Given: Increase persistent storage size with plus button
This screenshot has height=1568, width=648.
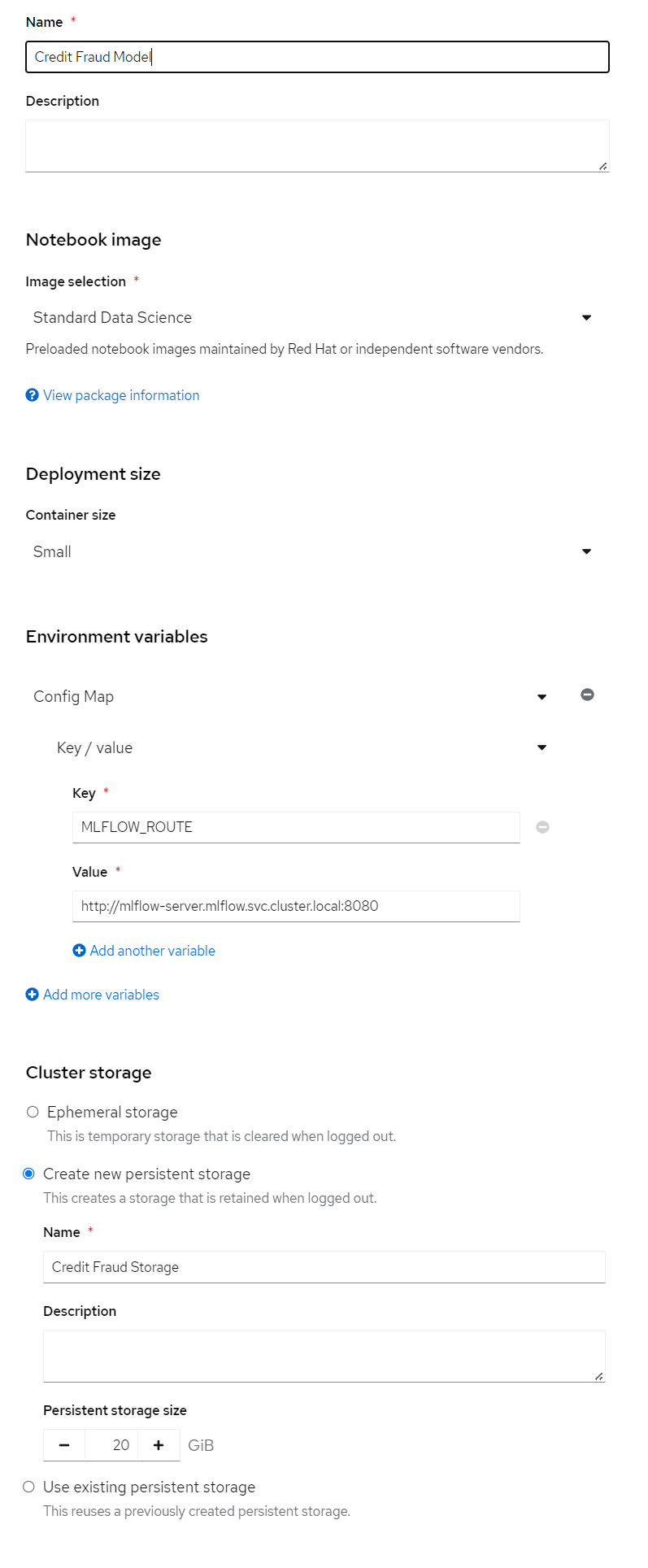Looking at the screenshot, I should pyautogui.click(x=159, y=1445).
